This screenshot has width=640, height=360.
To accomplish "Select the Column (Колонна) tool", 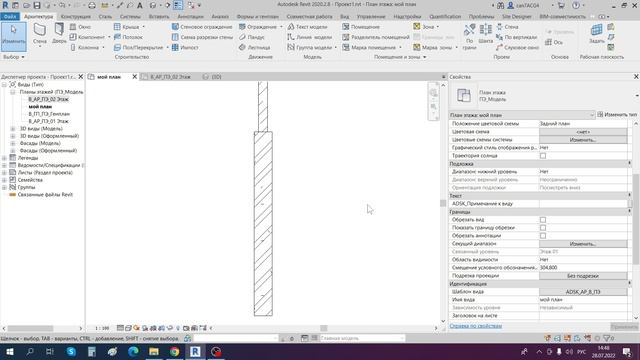I will point(84,47).
